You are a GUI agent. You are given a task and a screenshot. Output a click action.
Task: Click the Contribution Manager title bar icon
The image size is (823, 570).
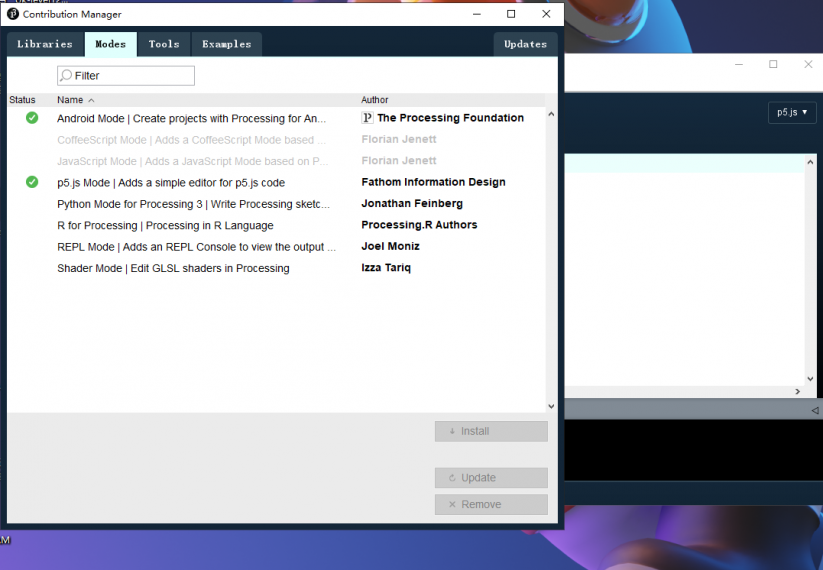(13, 14)
